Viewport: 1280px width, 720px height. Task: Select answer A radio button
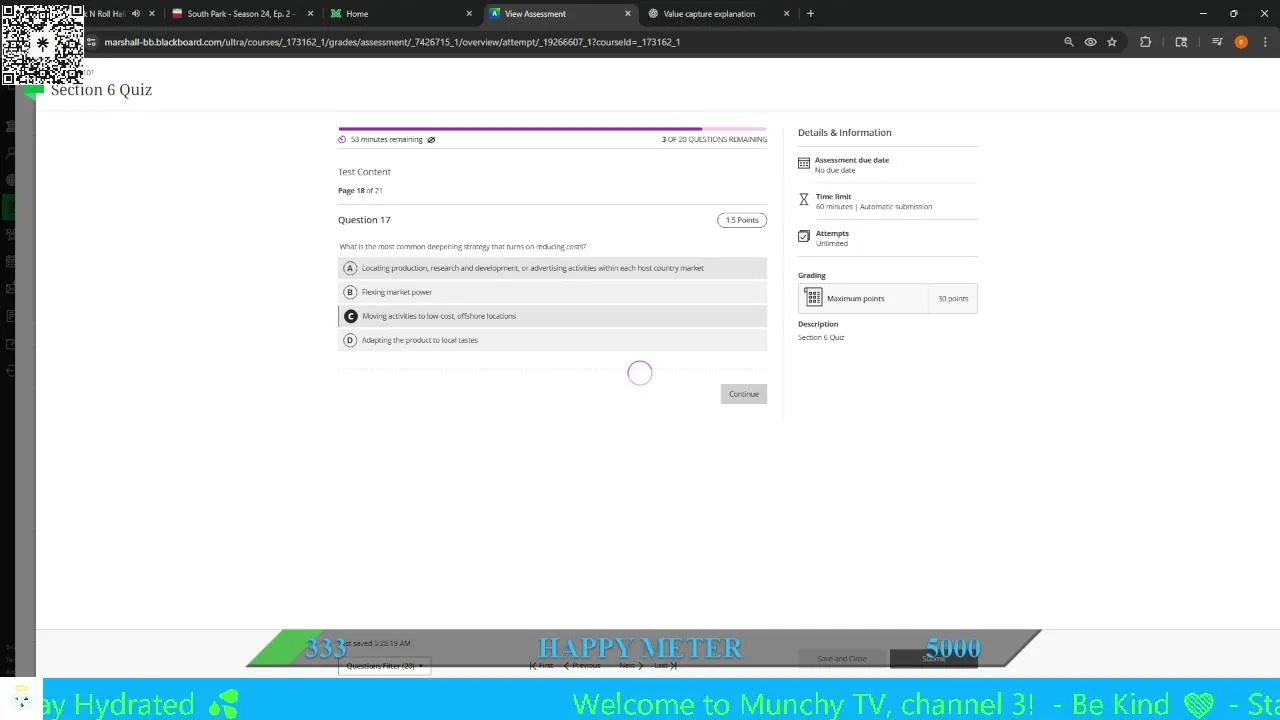[350, 268]
